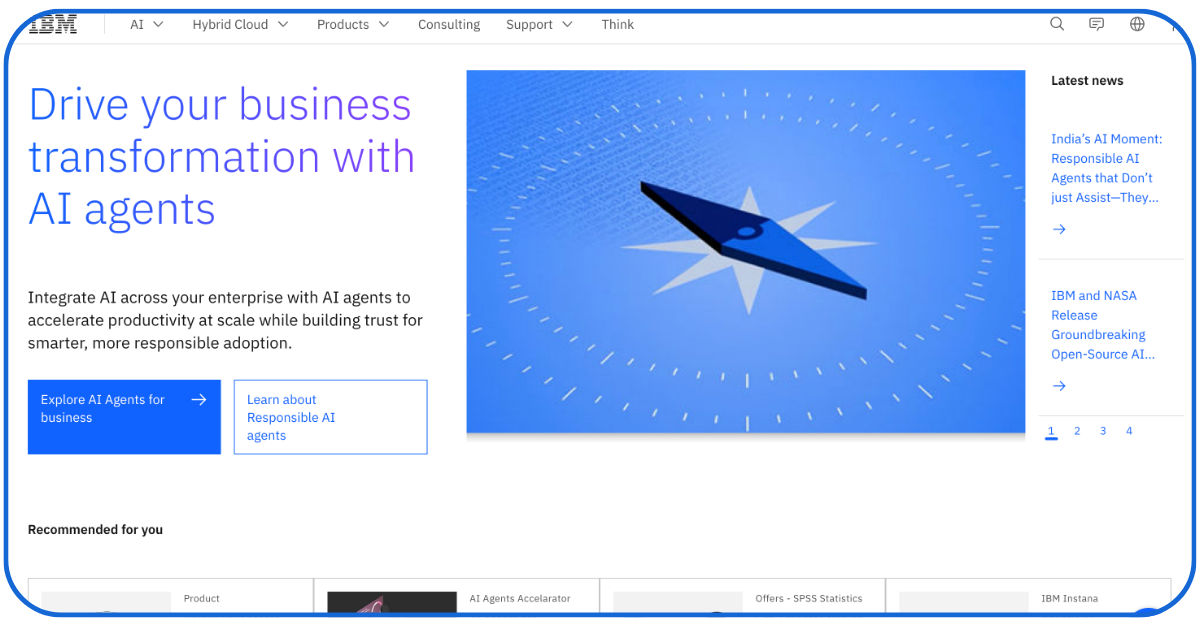The image size is (1200, 628).
Task: Click the compass hero image
Action: click(x=745, y=252)
